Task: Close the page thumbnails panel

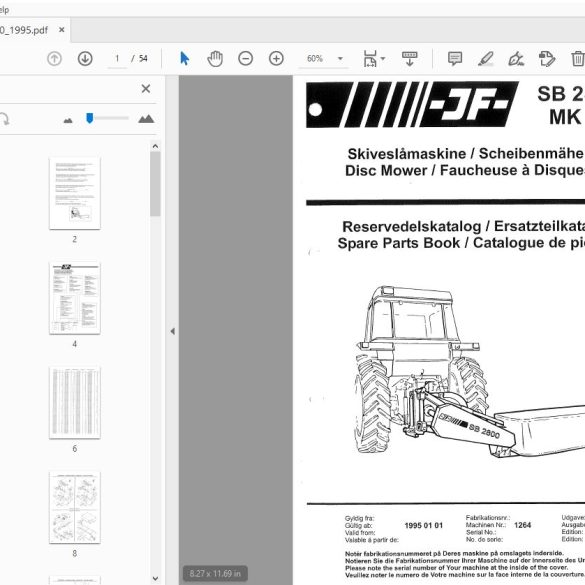Action: [146, 89]
